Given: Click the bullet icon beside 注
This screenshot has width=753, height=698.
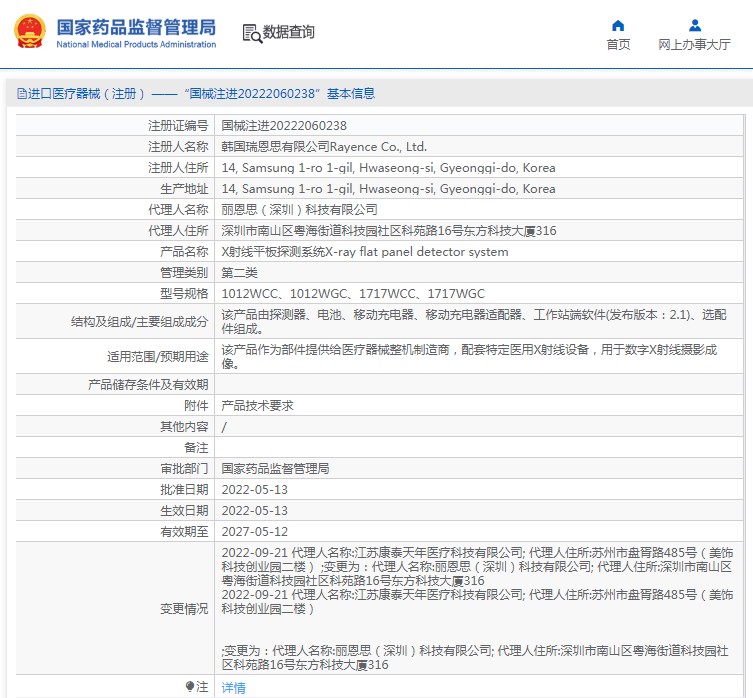Looking at the screenshot, I should [190, 687].
